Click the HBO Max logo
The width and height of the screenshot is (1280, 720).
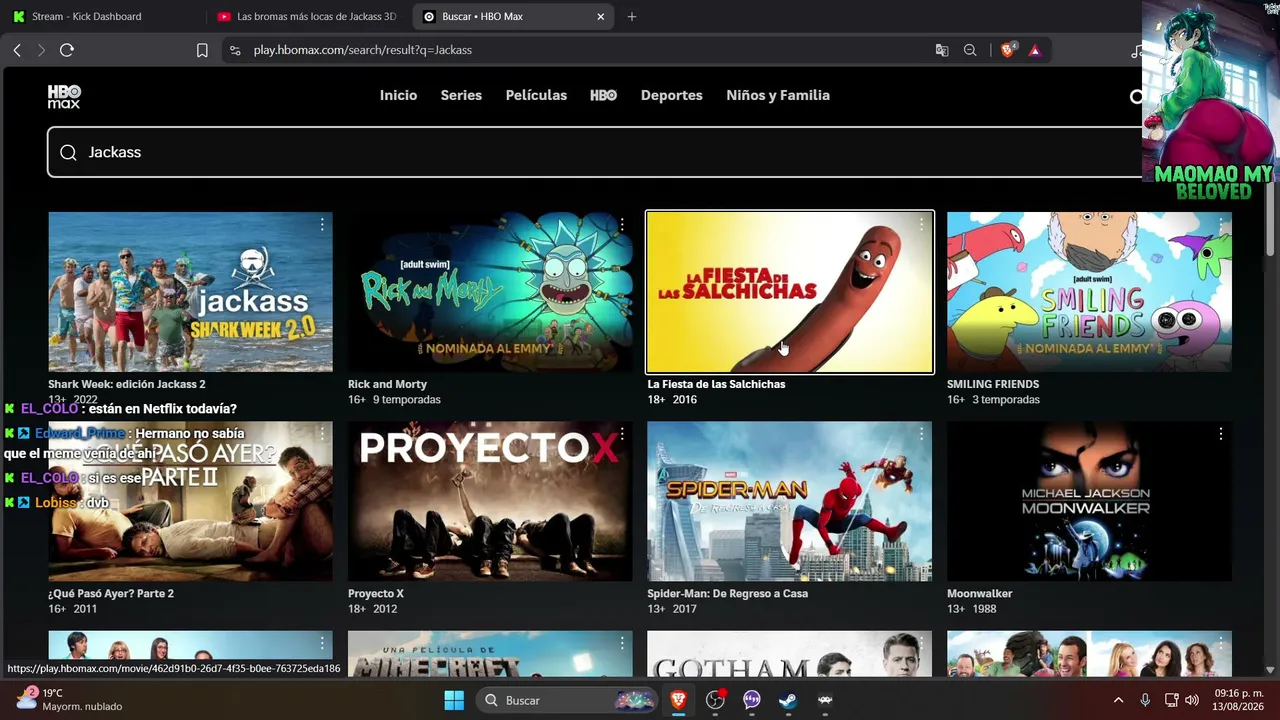pos(64,96)
